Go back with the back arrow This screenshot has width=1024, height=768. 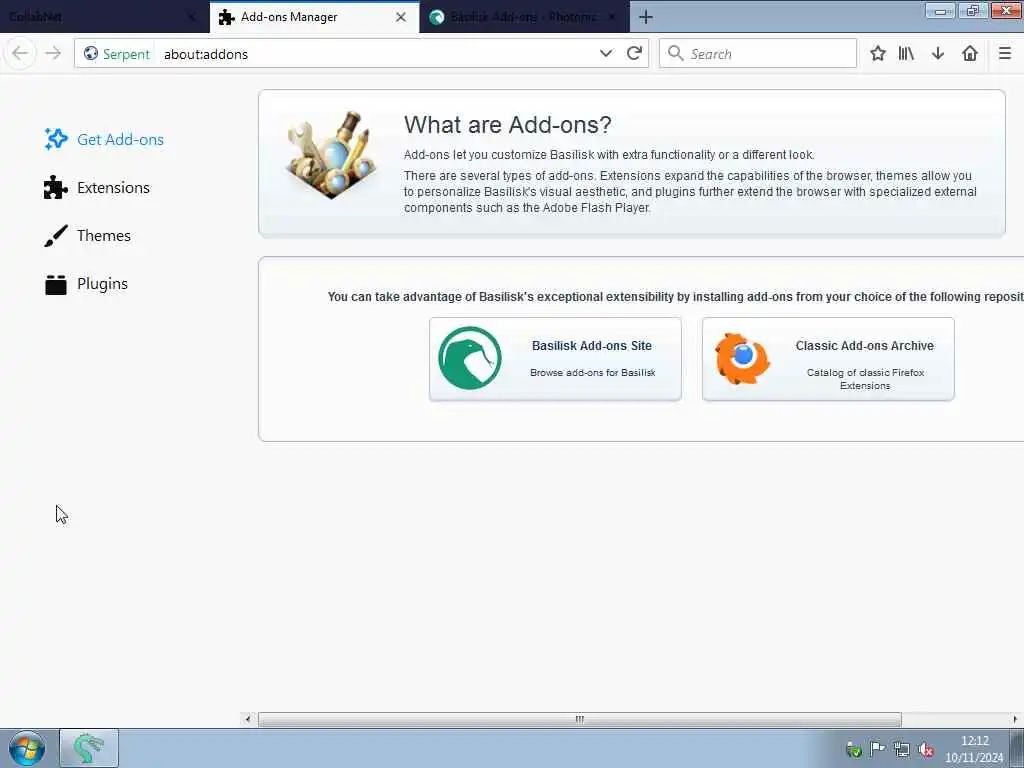tap(20, 54)
